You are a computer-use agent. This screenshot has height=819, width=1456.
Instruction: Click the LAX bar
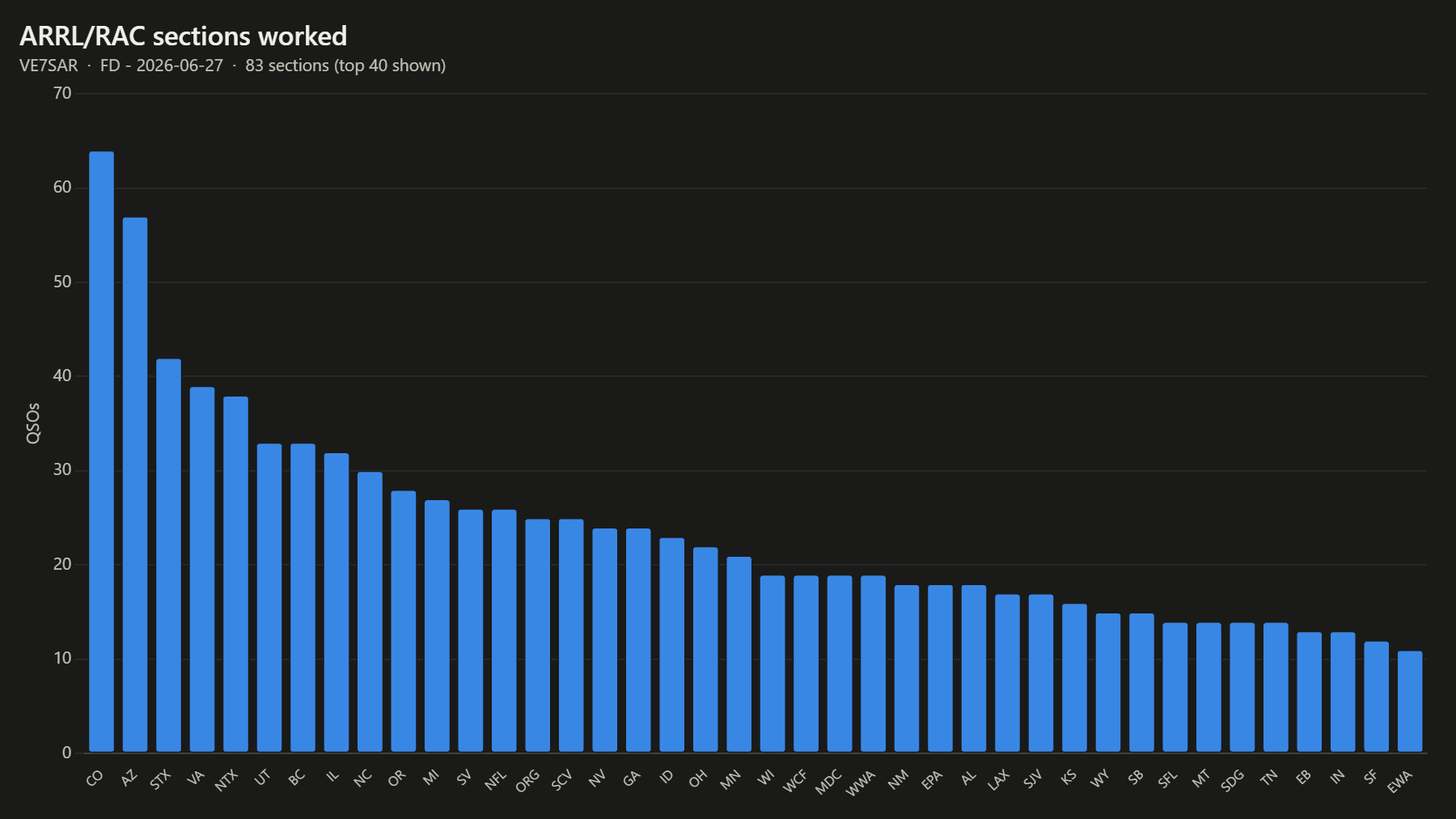coord(1008,673)
